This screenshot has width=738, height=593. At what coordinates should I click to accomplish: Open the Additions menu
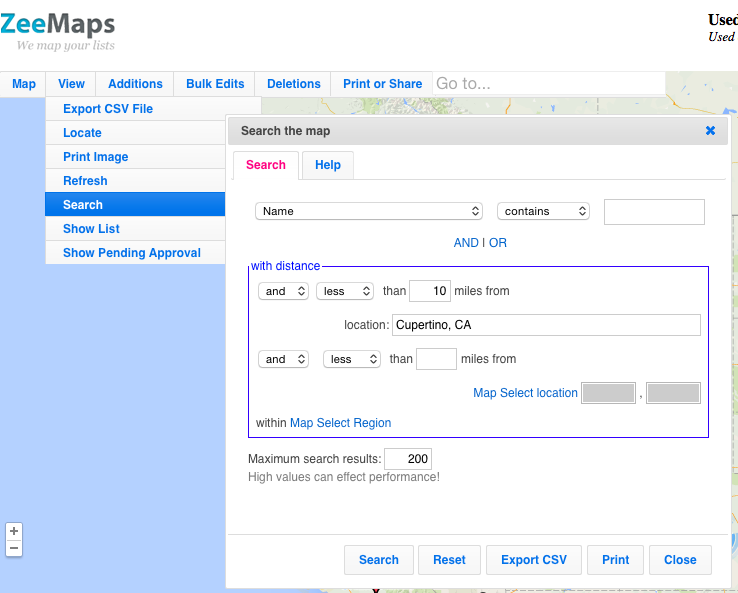click(135, 84)
